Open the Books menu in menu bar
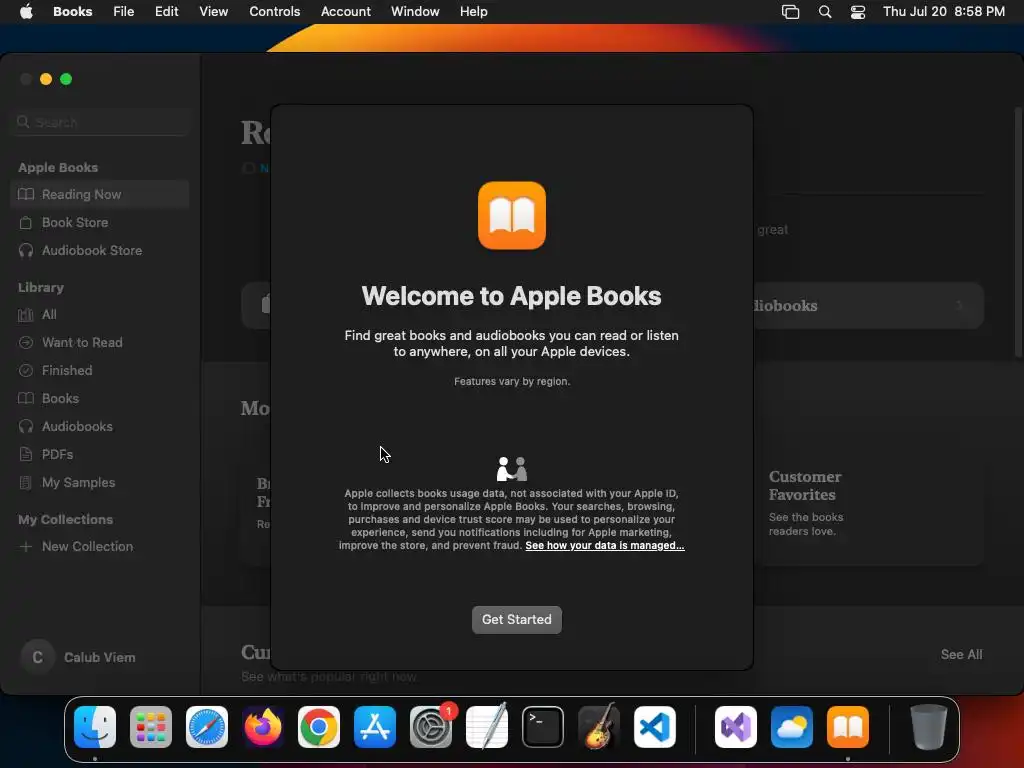 pyautogui.click(x=72, y=12)
